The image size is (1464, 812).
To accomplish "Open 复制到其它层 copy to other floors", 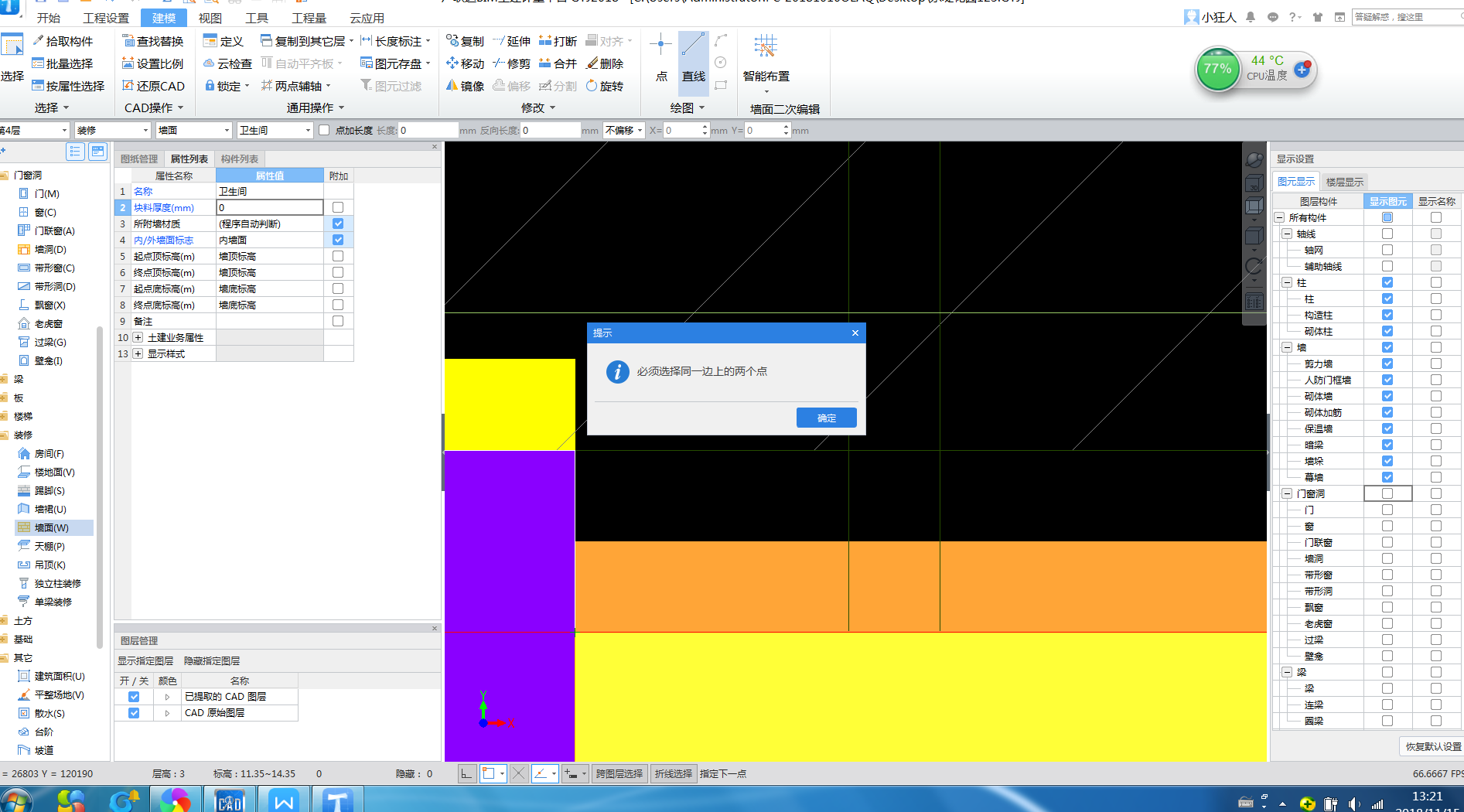I will click(x=306, y=41).
